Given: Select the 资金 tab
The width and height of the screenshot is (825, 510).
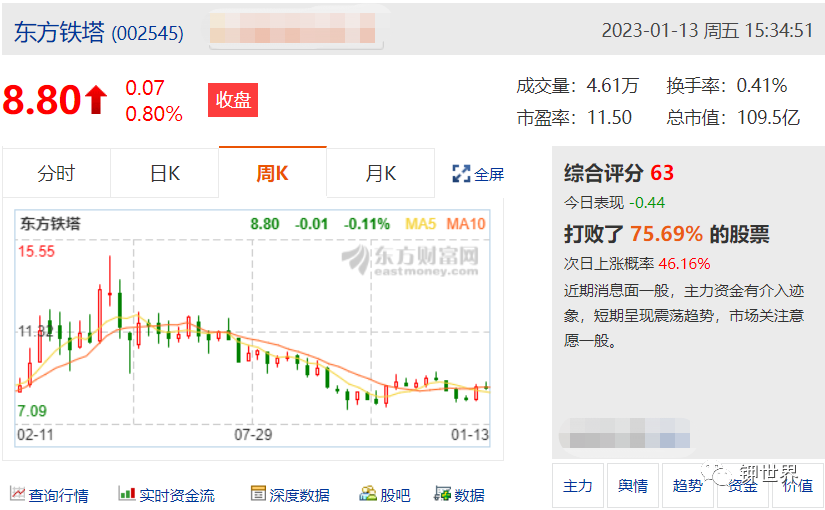Looking at the screenshot, I should click(x=742, y=486).
